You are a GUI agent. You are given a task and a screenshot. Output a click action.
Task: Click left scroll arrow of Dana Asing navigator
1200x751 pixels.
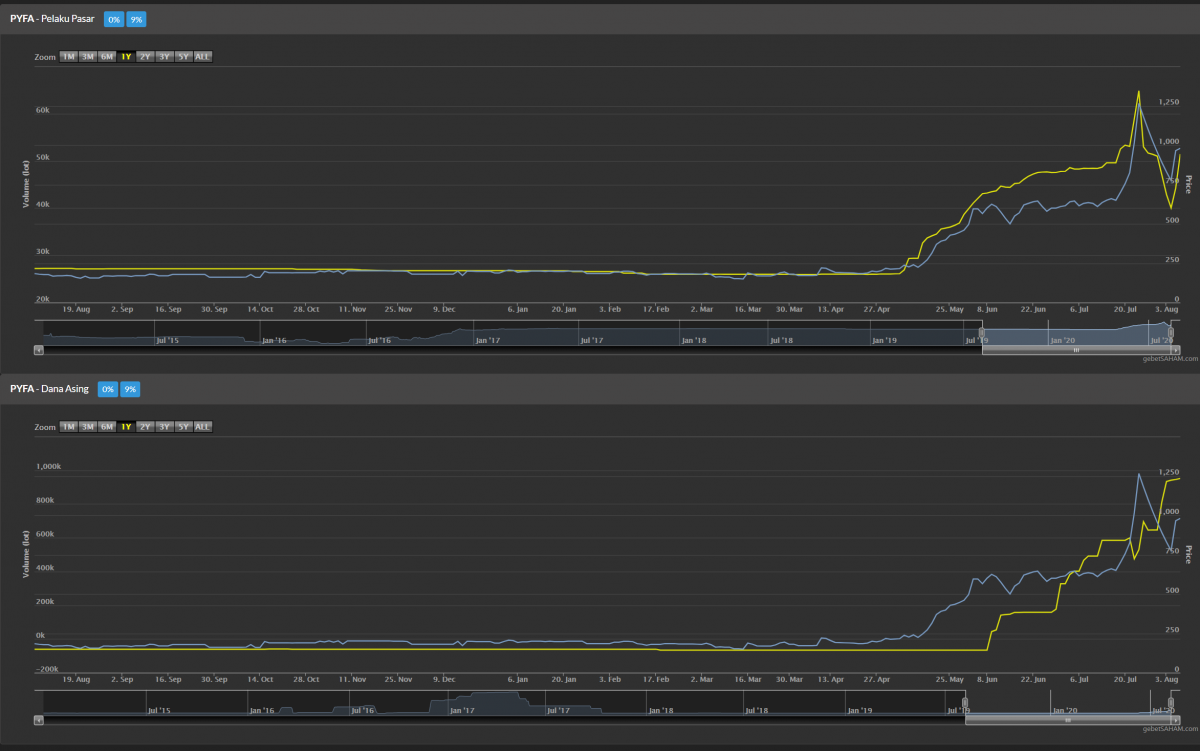39,720
